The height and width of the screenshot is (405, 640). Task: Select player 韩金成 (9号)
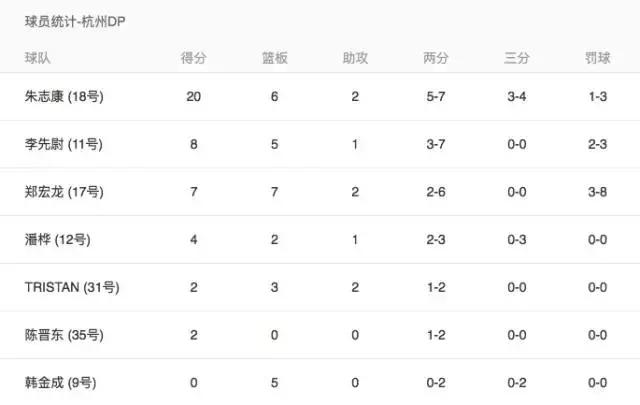(62, 382)
